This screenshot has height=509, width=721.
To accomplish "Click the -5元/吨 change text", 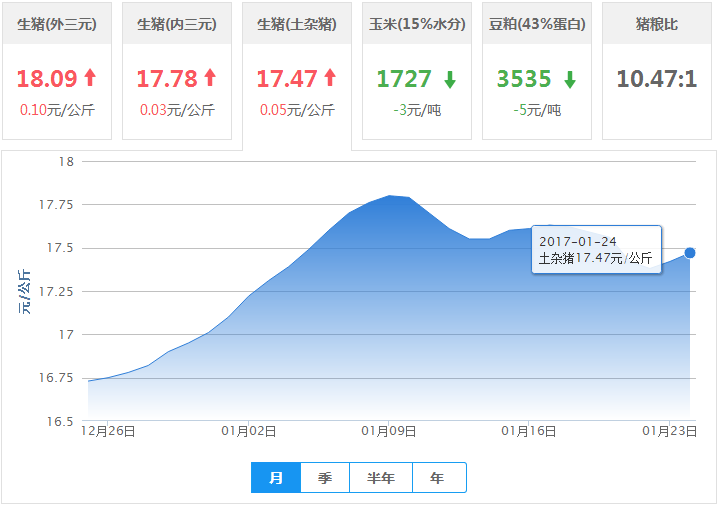I will (537, 110).
